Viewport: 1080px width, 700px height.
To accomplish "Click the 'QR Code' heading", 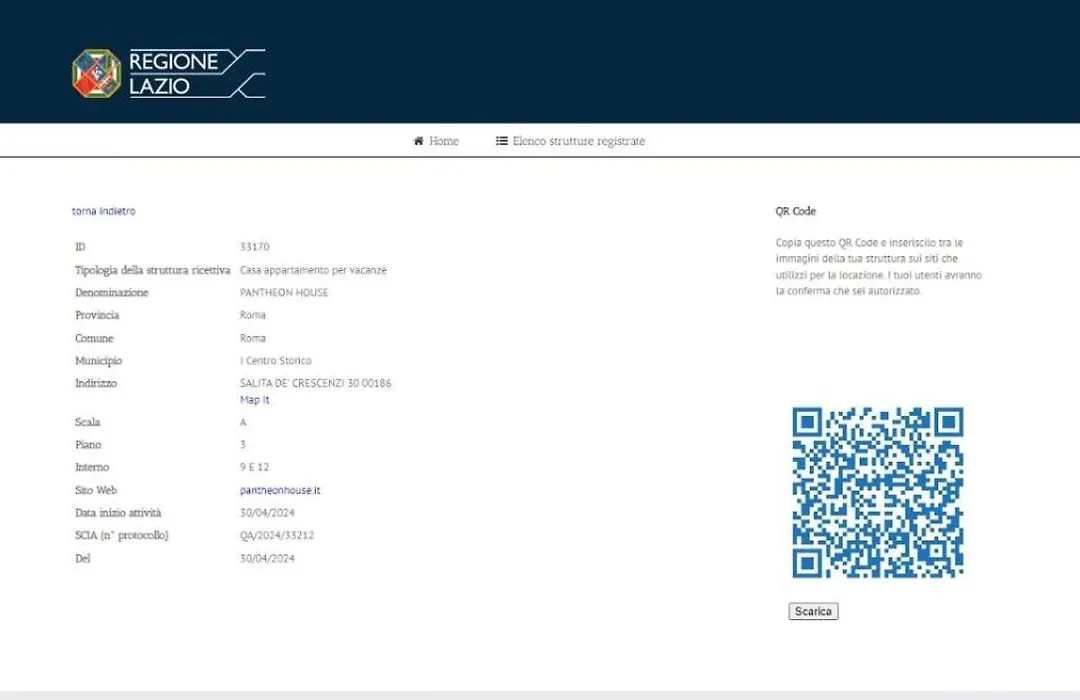I will point(796,211).
